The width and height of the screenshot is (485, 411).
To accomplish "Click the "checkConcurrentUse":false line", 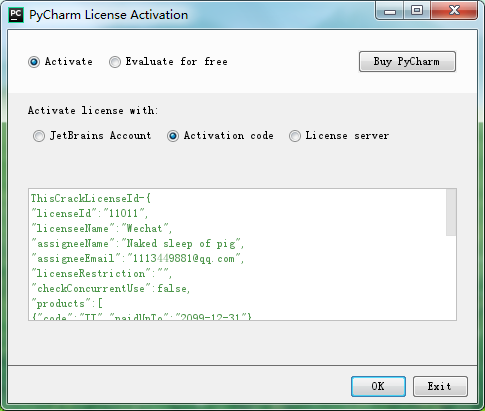I will point(110,289).
